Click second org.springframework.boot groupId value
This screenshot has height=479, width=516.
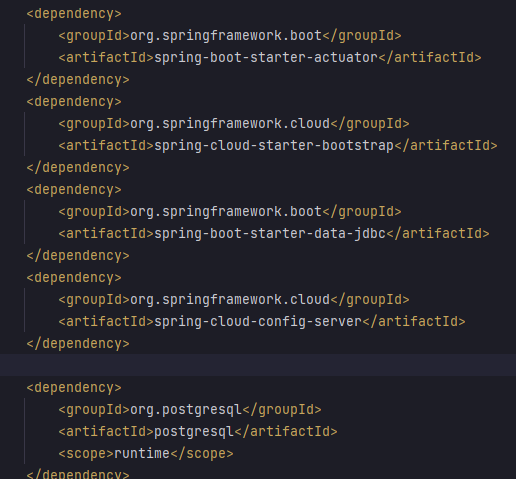226,212
